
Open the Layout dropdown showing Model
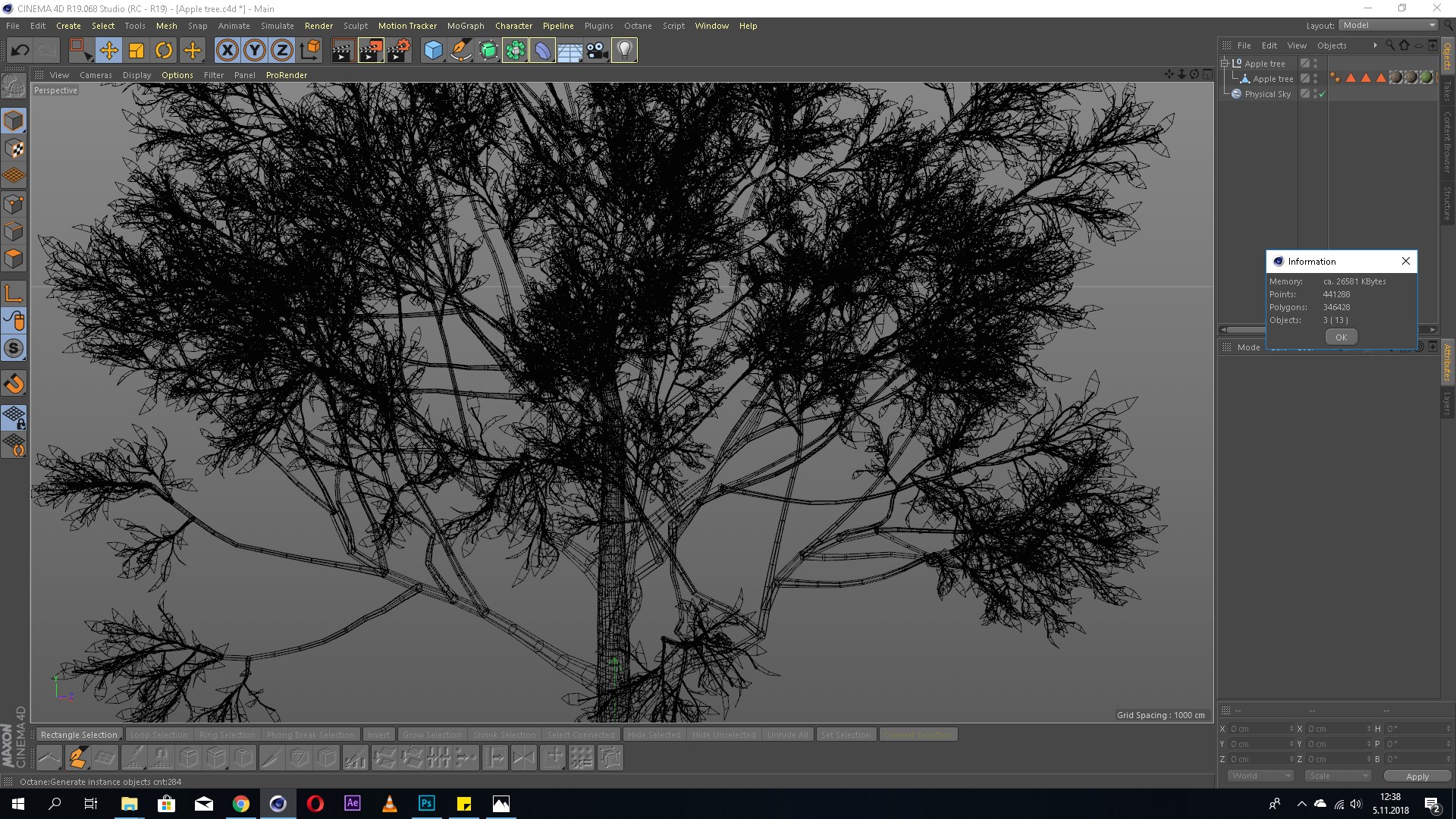(1389, 25)
